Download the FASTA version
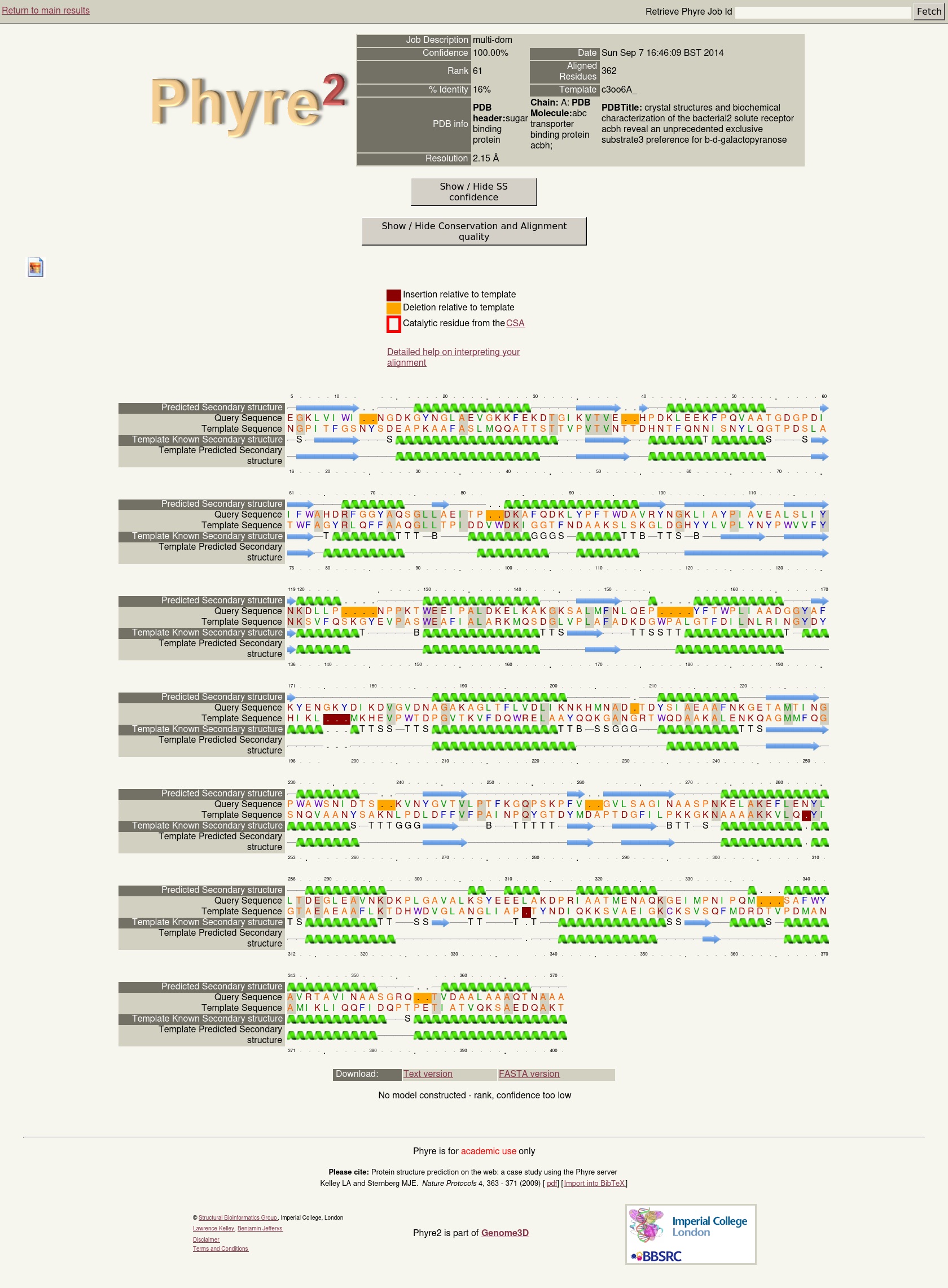 [529, 1074]
